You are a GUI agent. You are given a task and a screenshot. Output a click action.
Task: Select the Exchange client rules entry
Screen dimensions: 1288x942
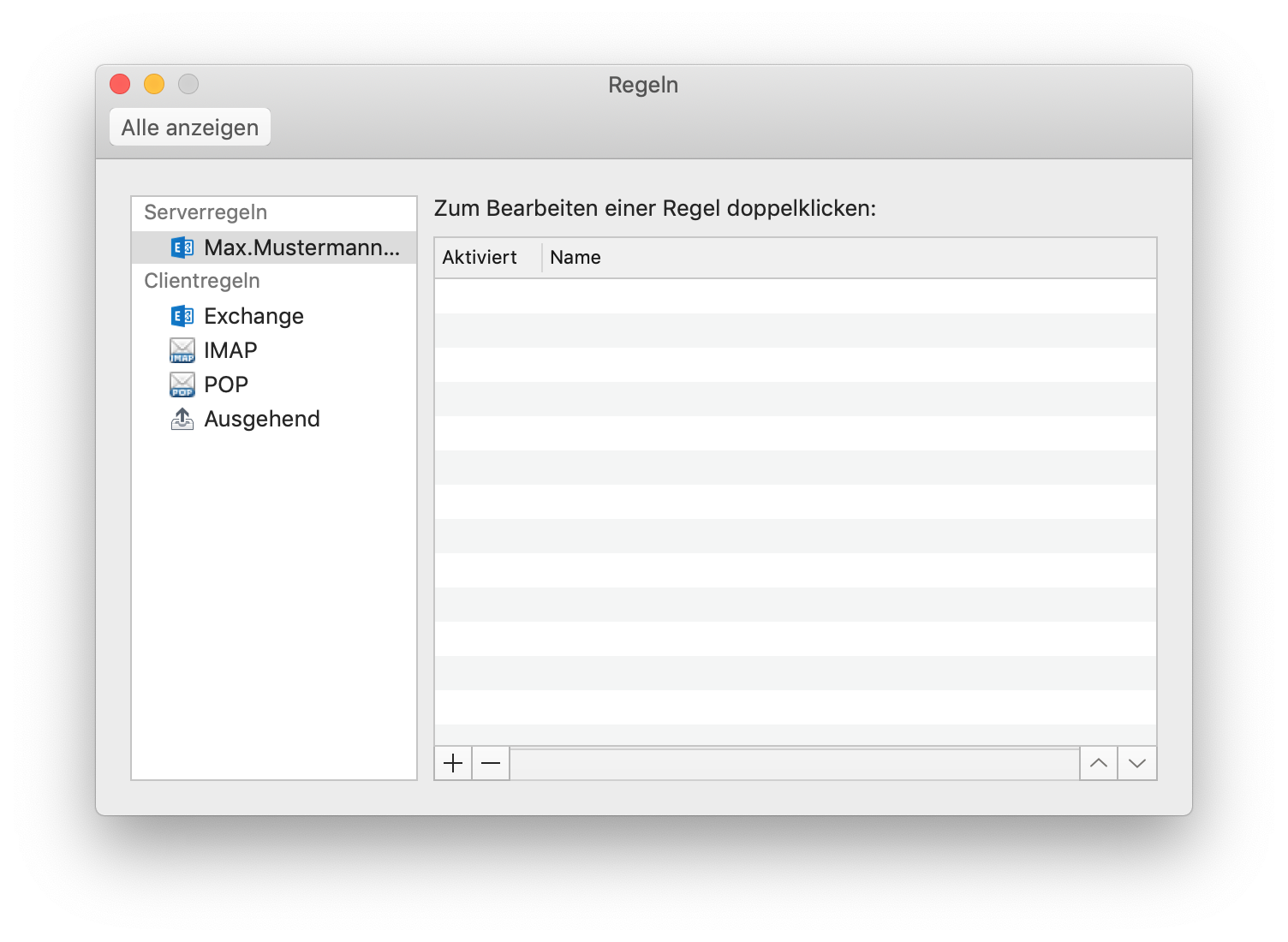click(253, 315)
